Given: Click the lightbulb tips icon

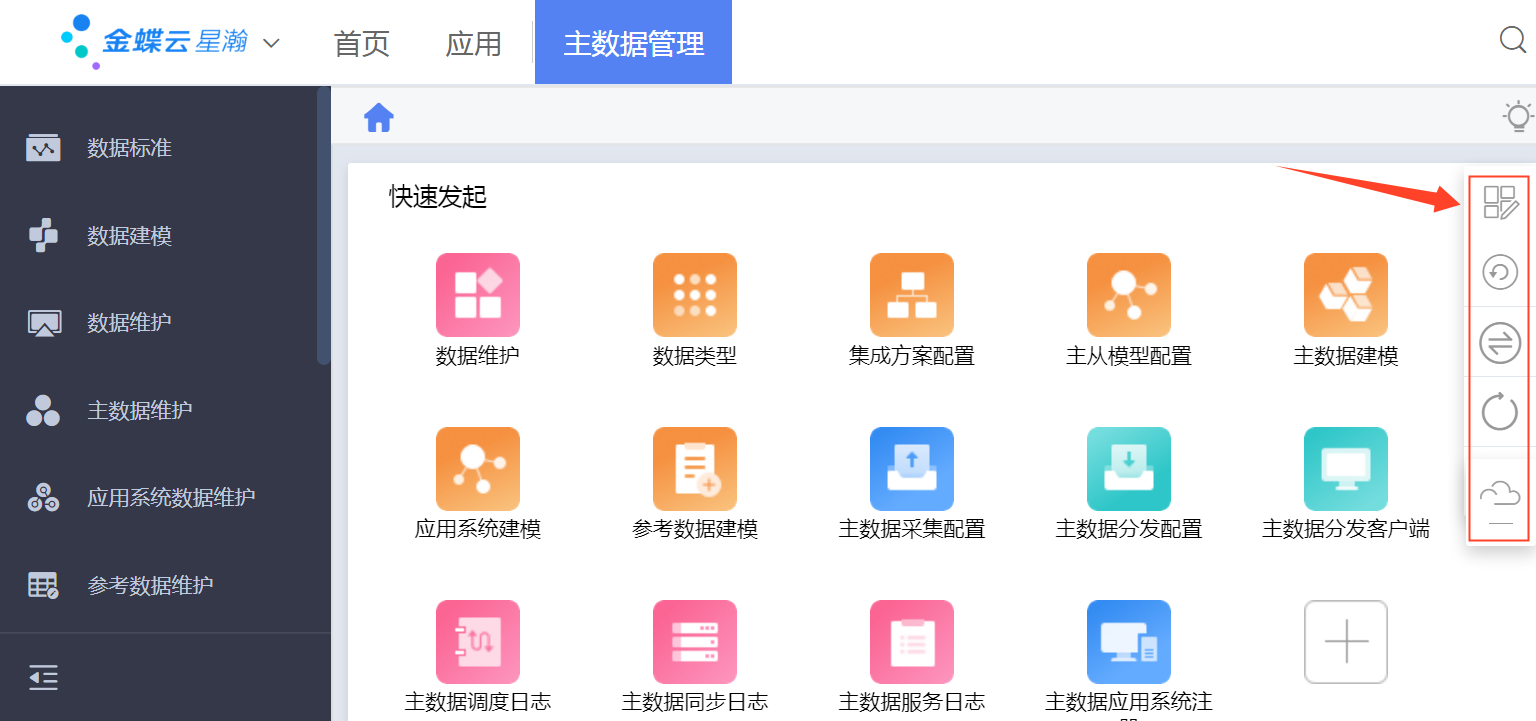Looking at the screenshot, I should pyautogui.click(x=1519, y=116).
